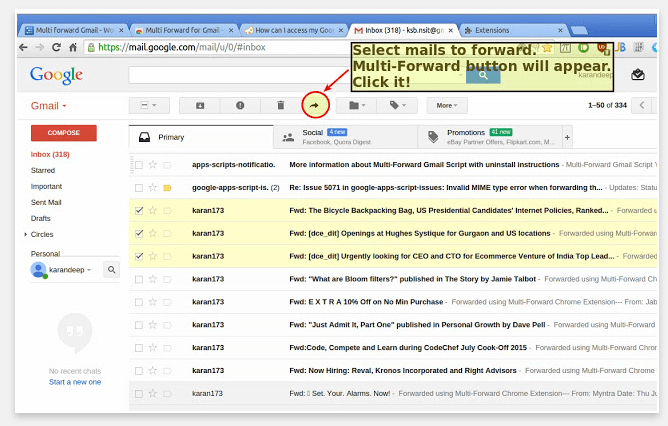This screenshot has height=426, width=668.
Task: Open the Move to folder icon
Action: (x=357, y=105)
